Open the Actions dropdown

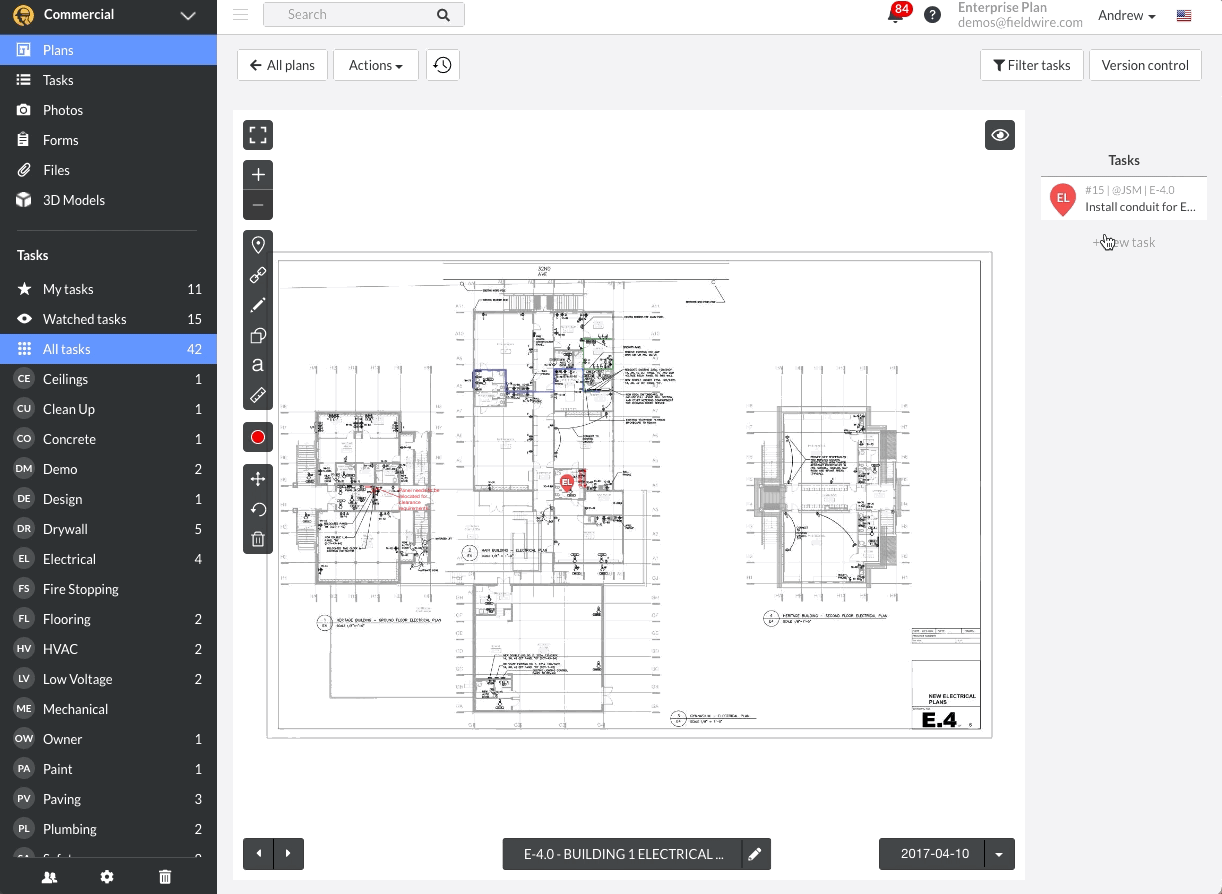point(376,65)
